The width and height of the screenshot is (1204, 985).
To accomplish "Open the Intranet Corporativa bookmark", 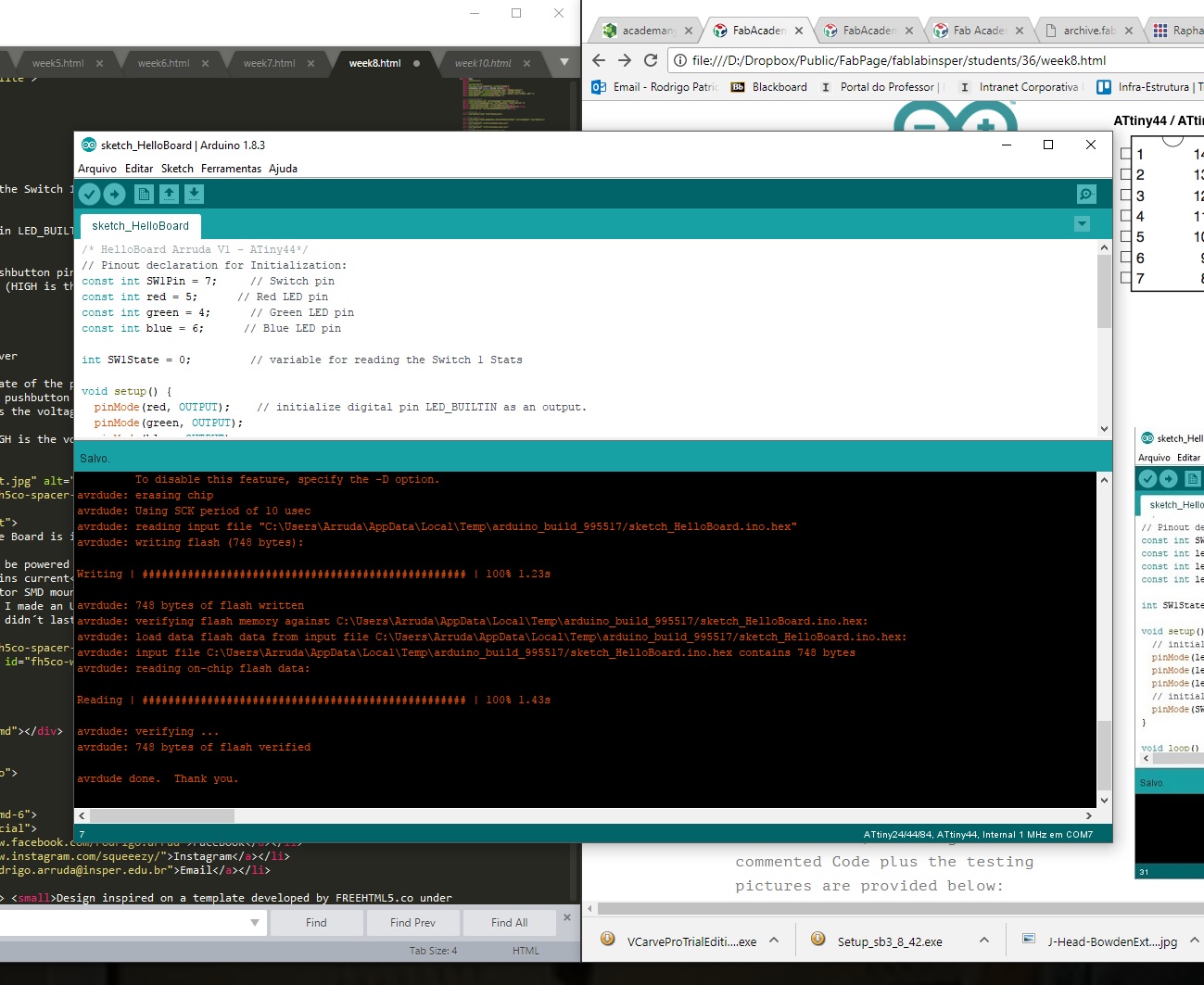I will pyautogui.click(x=1019, y=87).
